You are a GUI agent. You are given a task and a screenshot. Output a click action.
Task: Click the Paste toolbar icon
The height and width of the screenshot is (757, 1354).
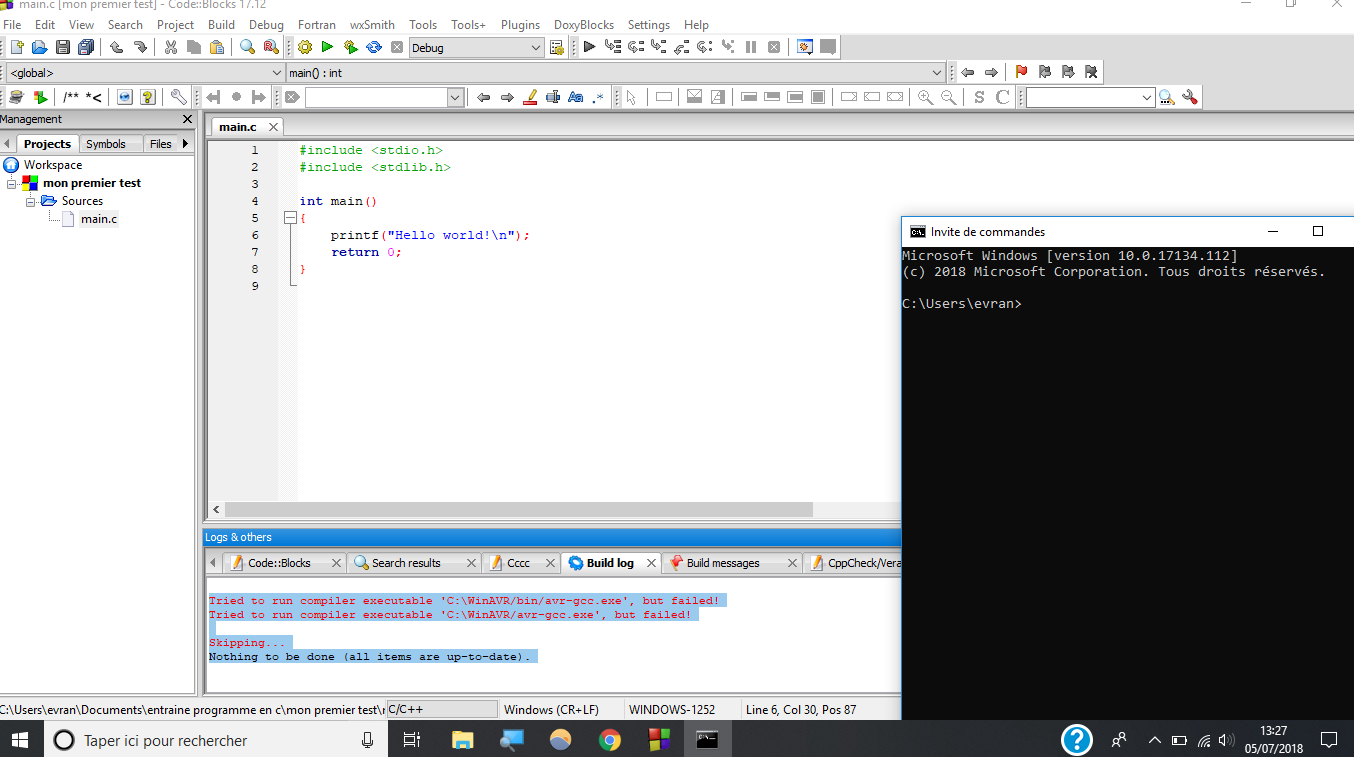coord(215,46)
